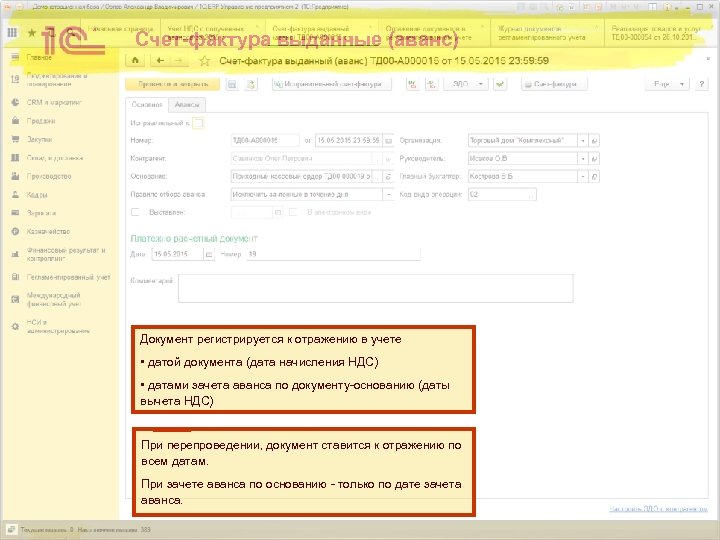
Task: Open calendar for document date field
Action: pyautogui.click(x=388, y=141)
